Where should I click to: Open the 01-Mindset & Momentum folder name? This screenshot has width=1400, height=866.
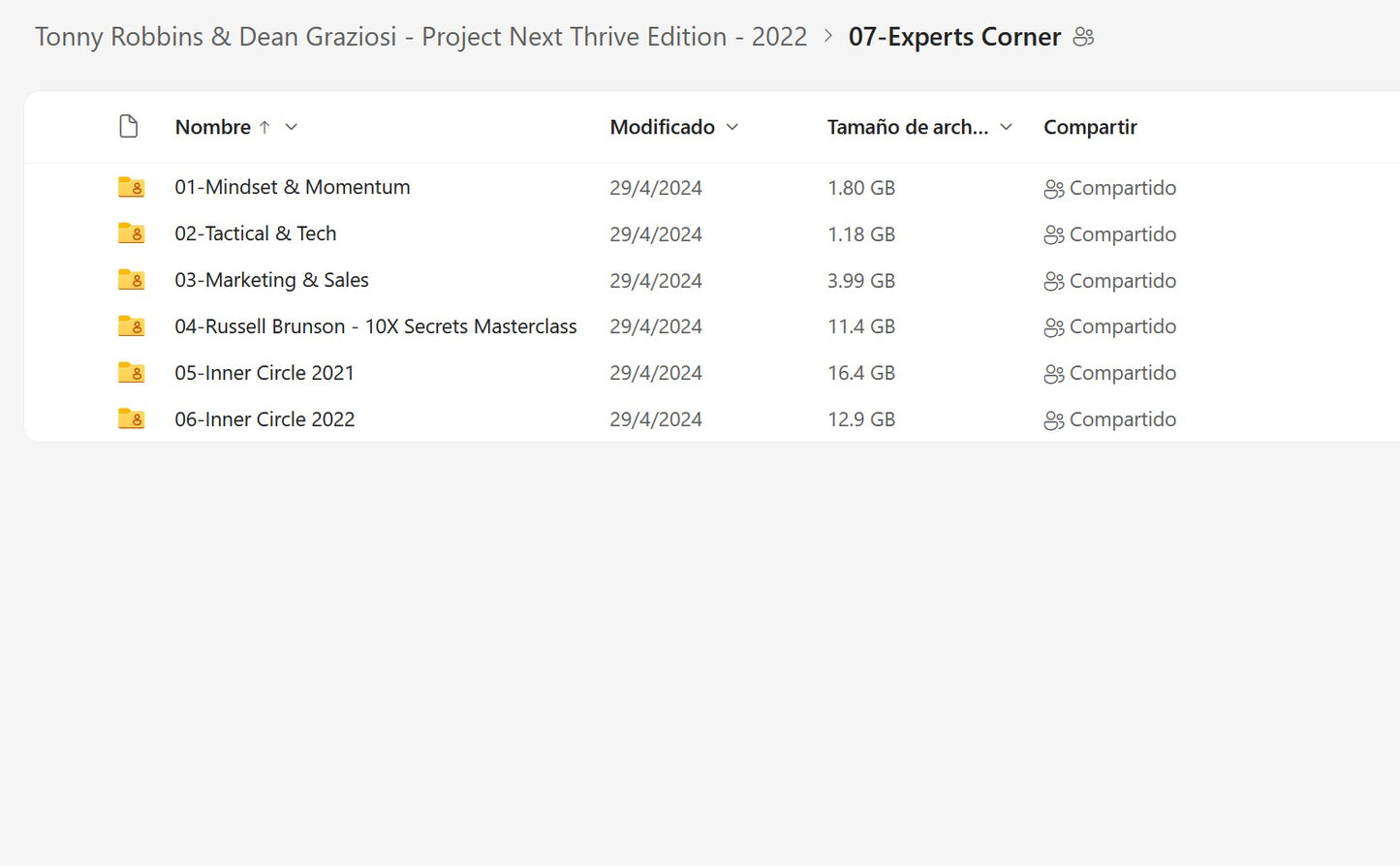click(x=292, y=187)
